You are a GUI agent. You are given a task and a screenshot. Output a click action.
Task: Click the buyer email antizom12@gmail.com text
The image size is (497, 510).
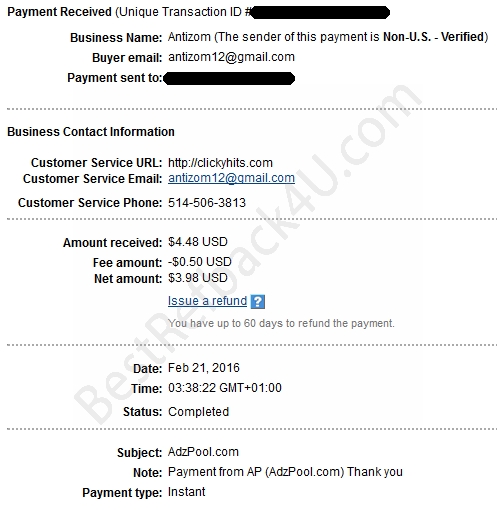pyautogui.click(x=231, y=57)
